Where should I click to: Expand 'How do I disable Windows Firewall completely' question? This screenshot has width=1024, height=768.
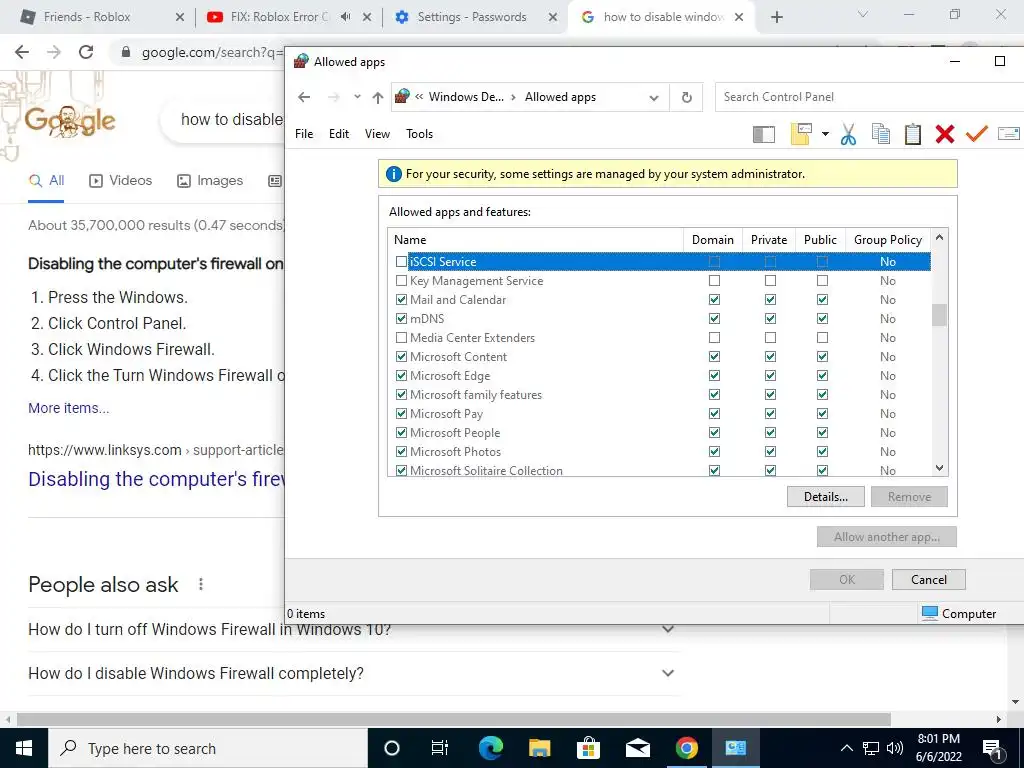[x=667, y=673]
